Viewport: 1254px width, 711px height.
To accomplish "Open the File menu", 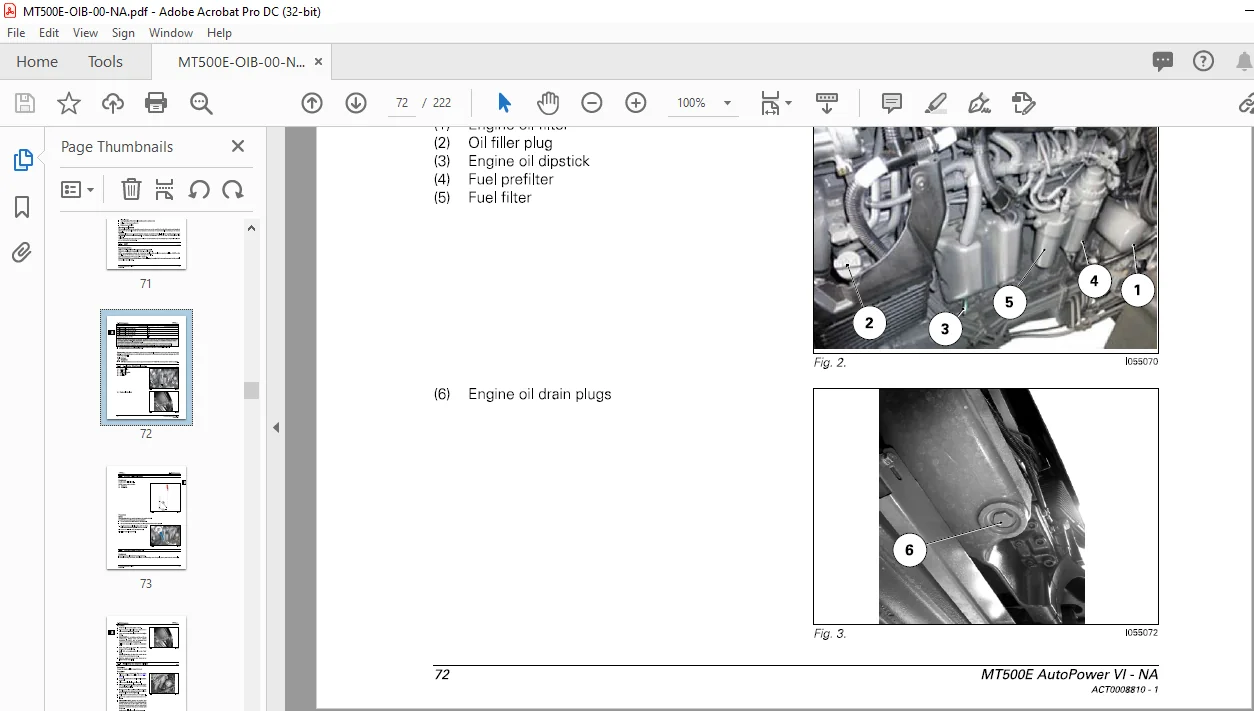I will point(16,33).
